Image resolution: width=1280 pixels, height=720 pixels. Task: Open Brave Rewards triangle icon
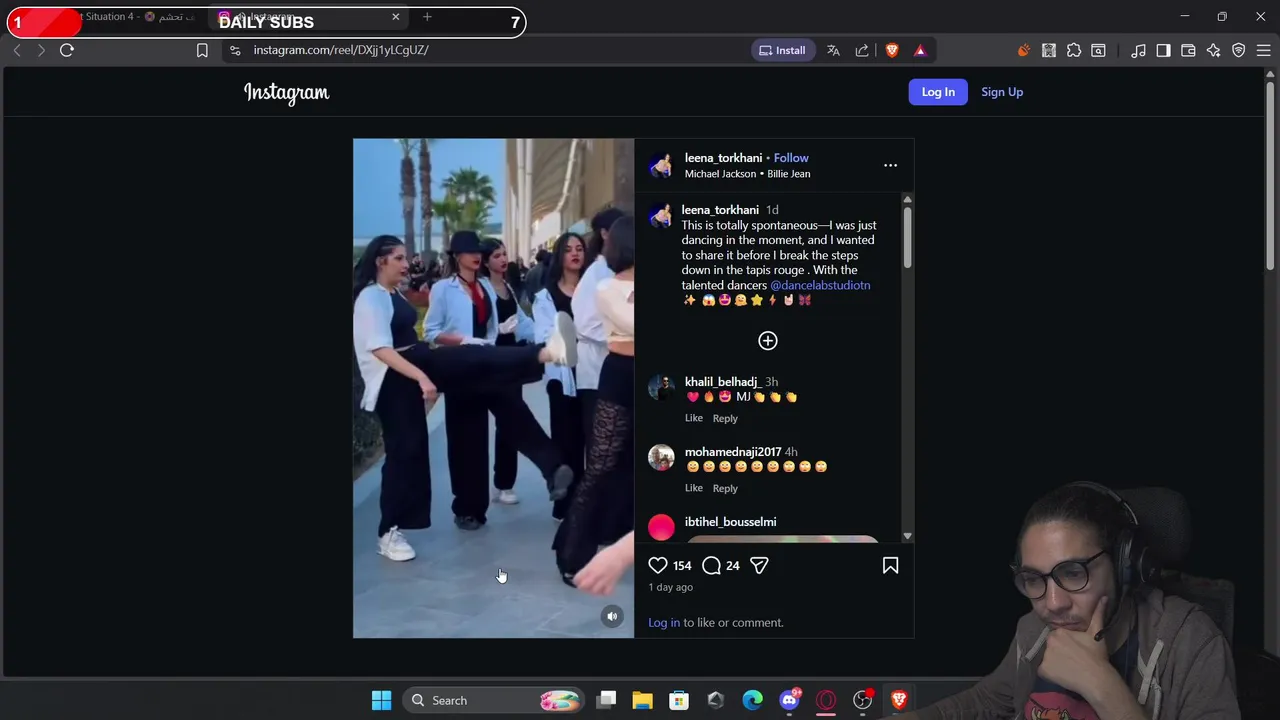[920, 50]
